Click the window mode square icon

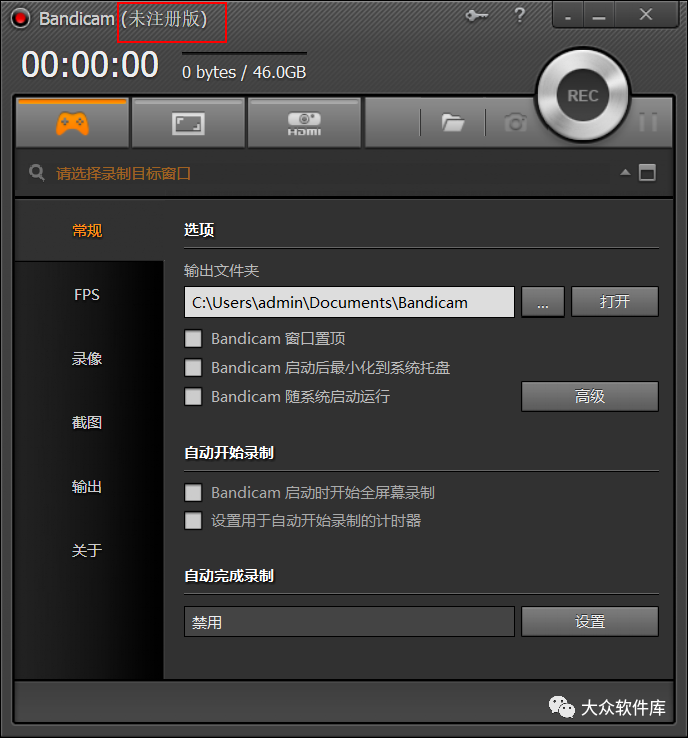coord(647,173)
